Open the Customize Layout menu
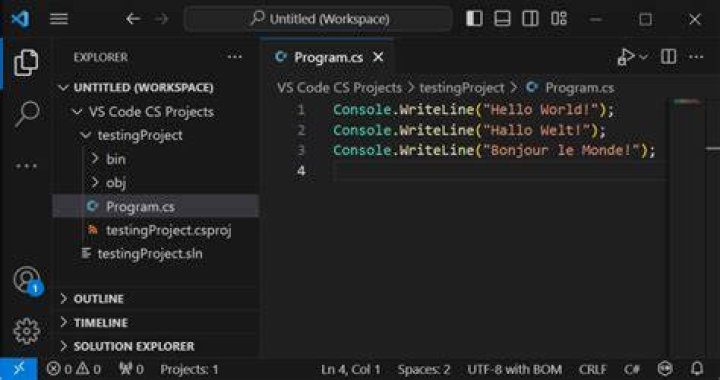This screenshot has width=720, height=380. pyautogui.click(x=559, y=19)
